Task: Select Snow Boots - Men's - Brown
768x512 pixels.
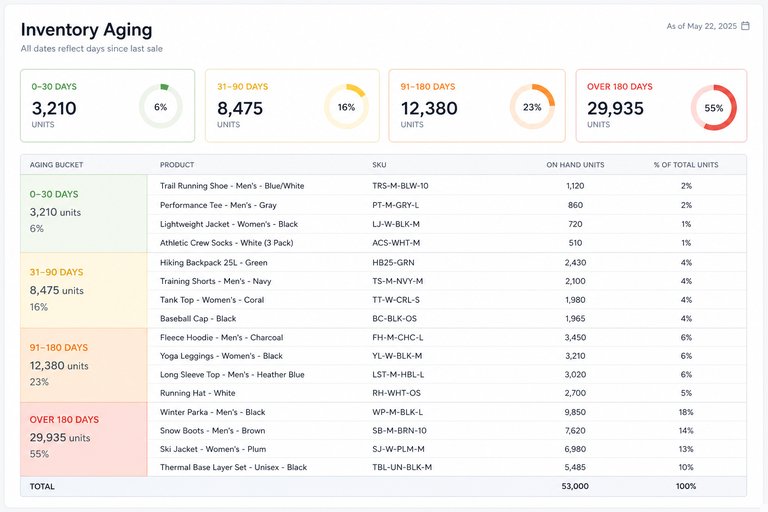Action: click(212, 431)
